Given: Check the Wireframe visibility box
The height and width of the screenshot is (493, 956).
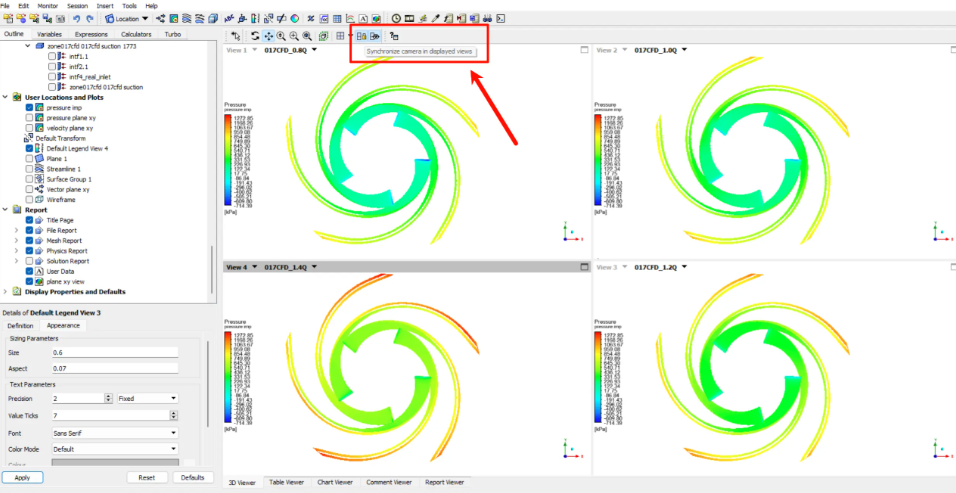Looking at the screenshot, I should 30,200.
